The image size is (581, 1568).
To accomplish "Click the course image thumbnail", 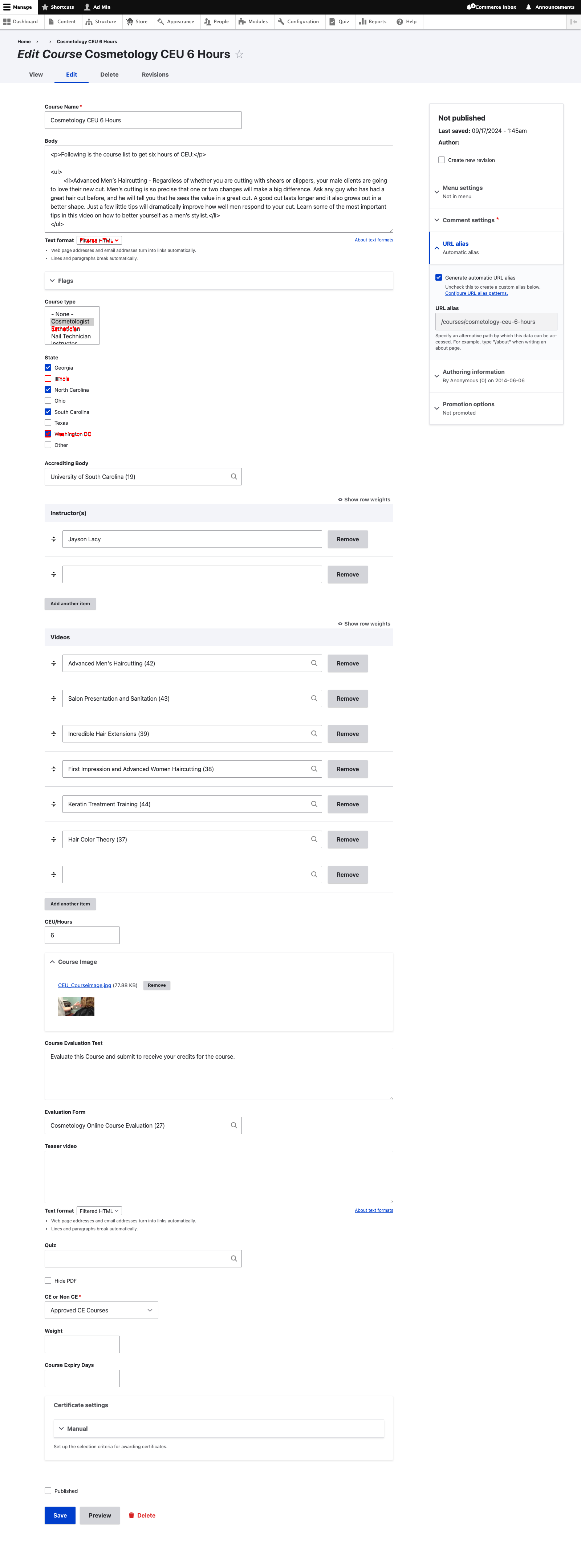I will tap(76, 1007).
